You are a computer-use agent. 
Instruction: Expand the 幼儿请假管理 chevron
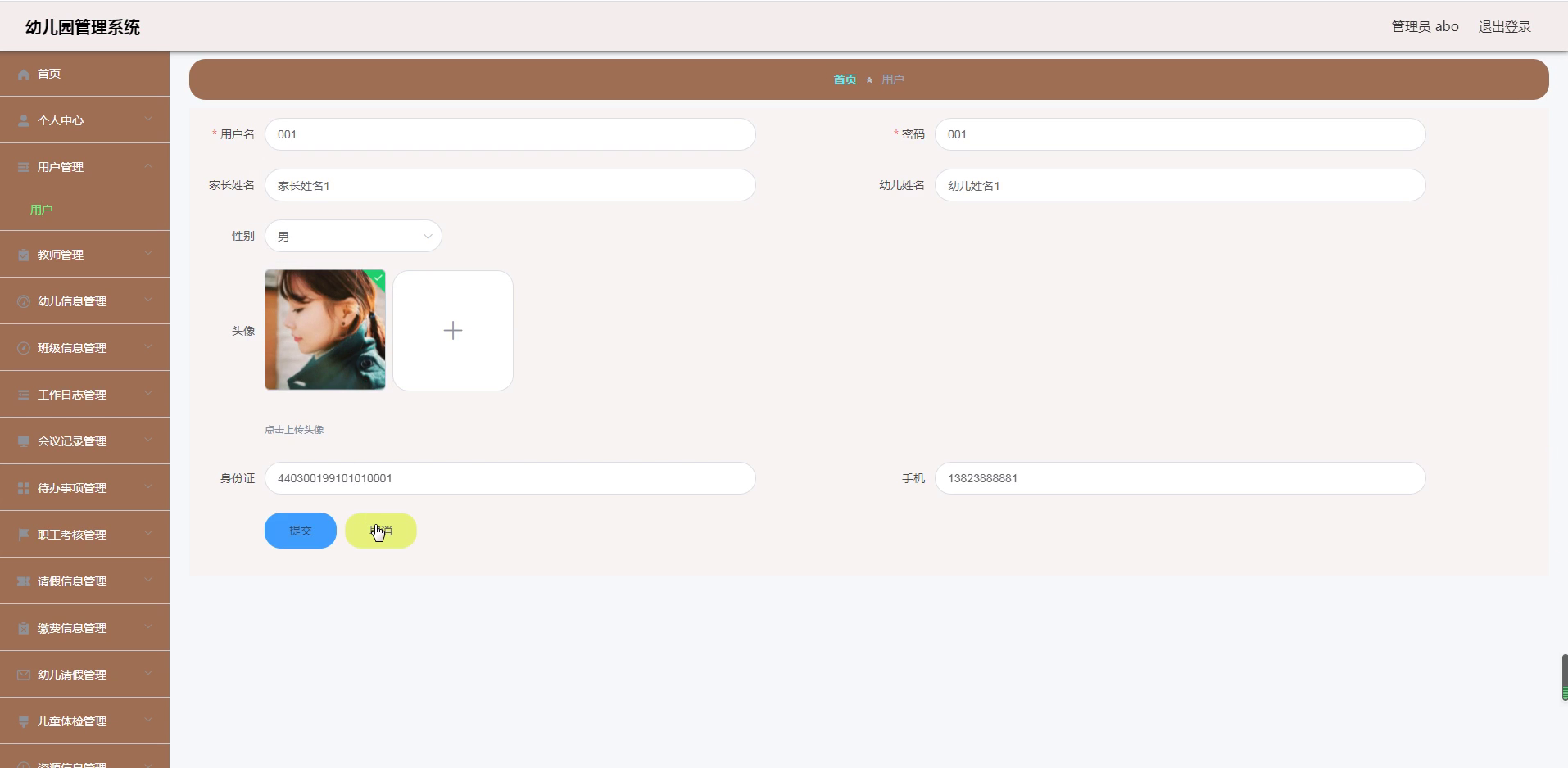click(x=148, y=674)
